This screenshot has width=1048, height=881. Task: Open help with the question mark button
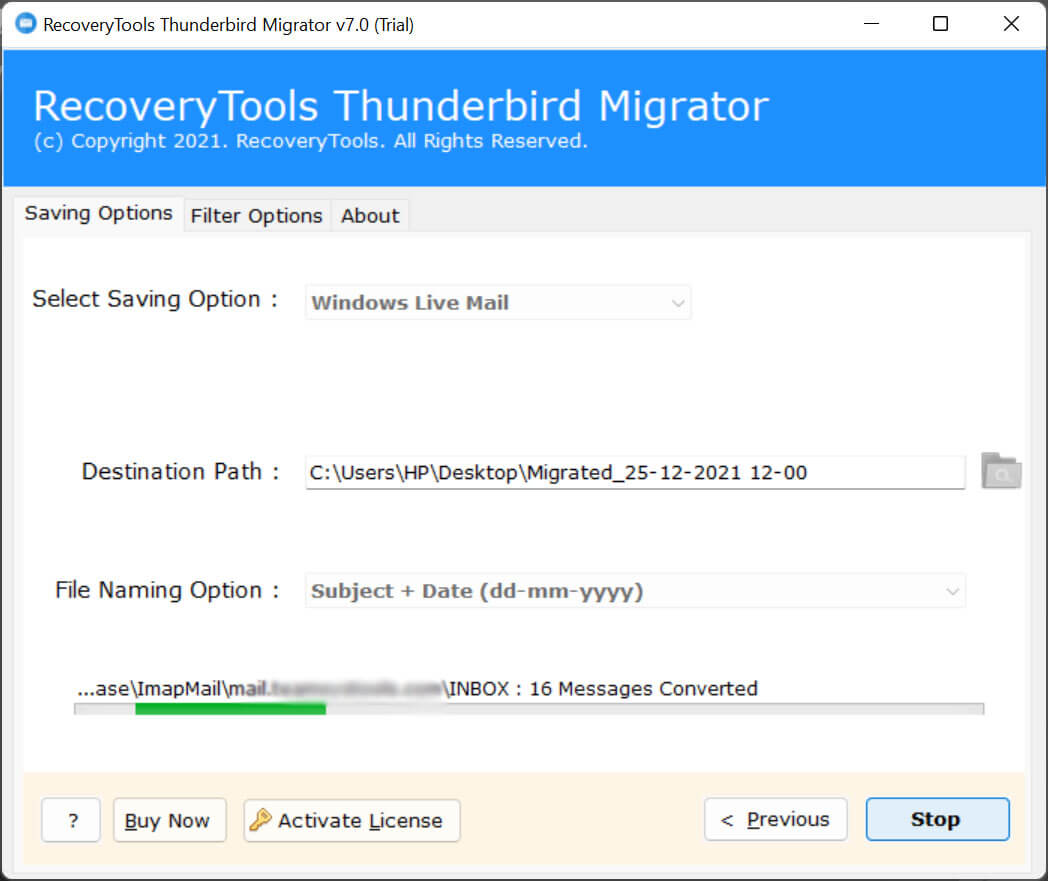pyautogui.click(x=71, y=820)
